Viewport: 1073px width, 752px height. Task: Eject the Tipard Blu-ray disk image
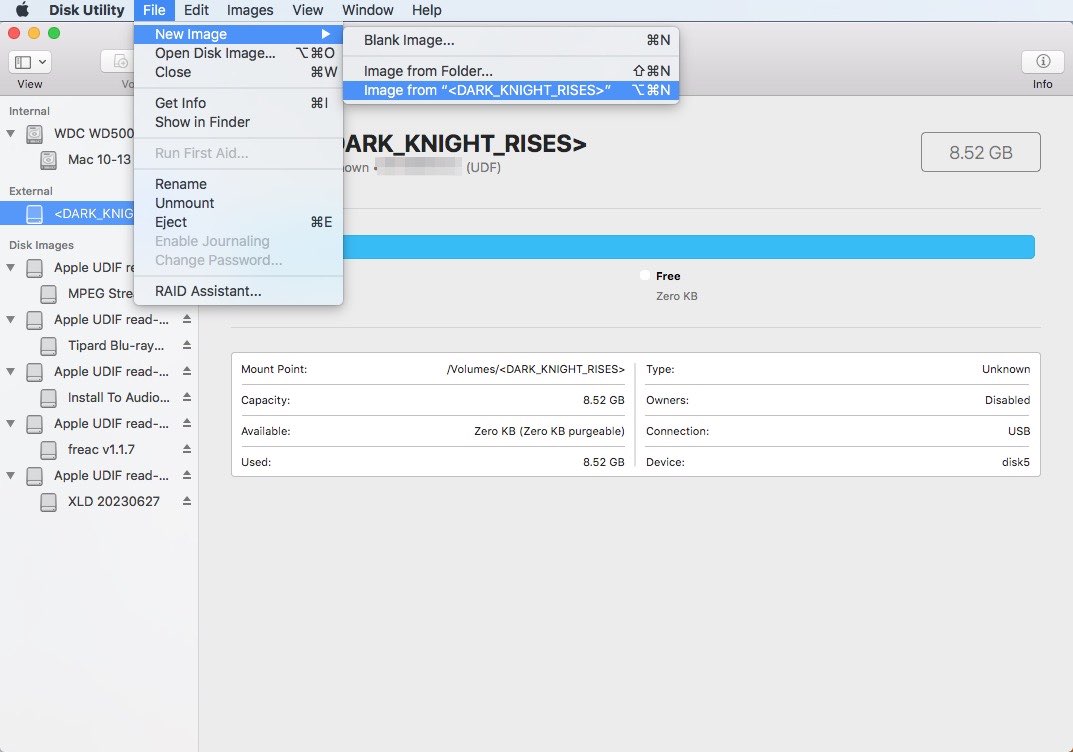coord(186,345)
